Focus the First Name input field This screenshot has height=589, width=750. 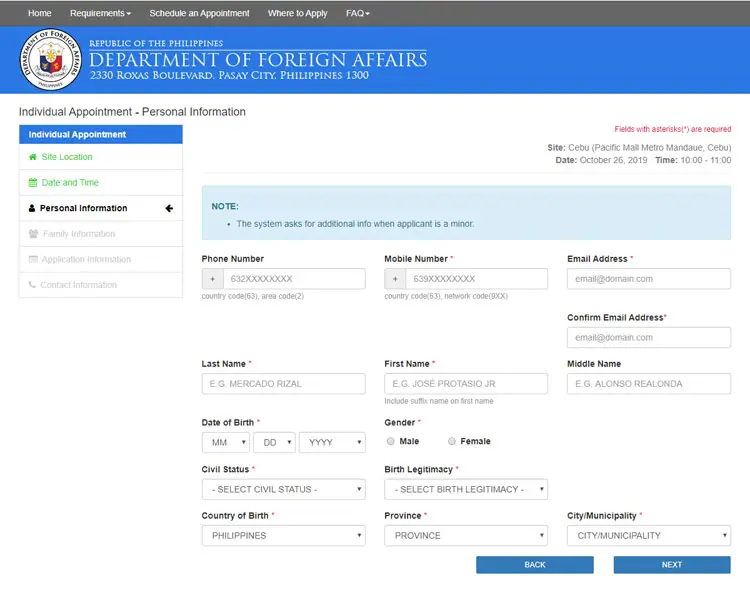(x=466, y=384)
